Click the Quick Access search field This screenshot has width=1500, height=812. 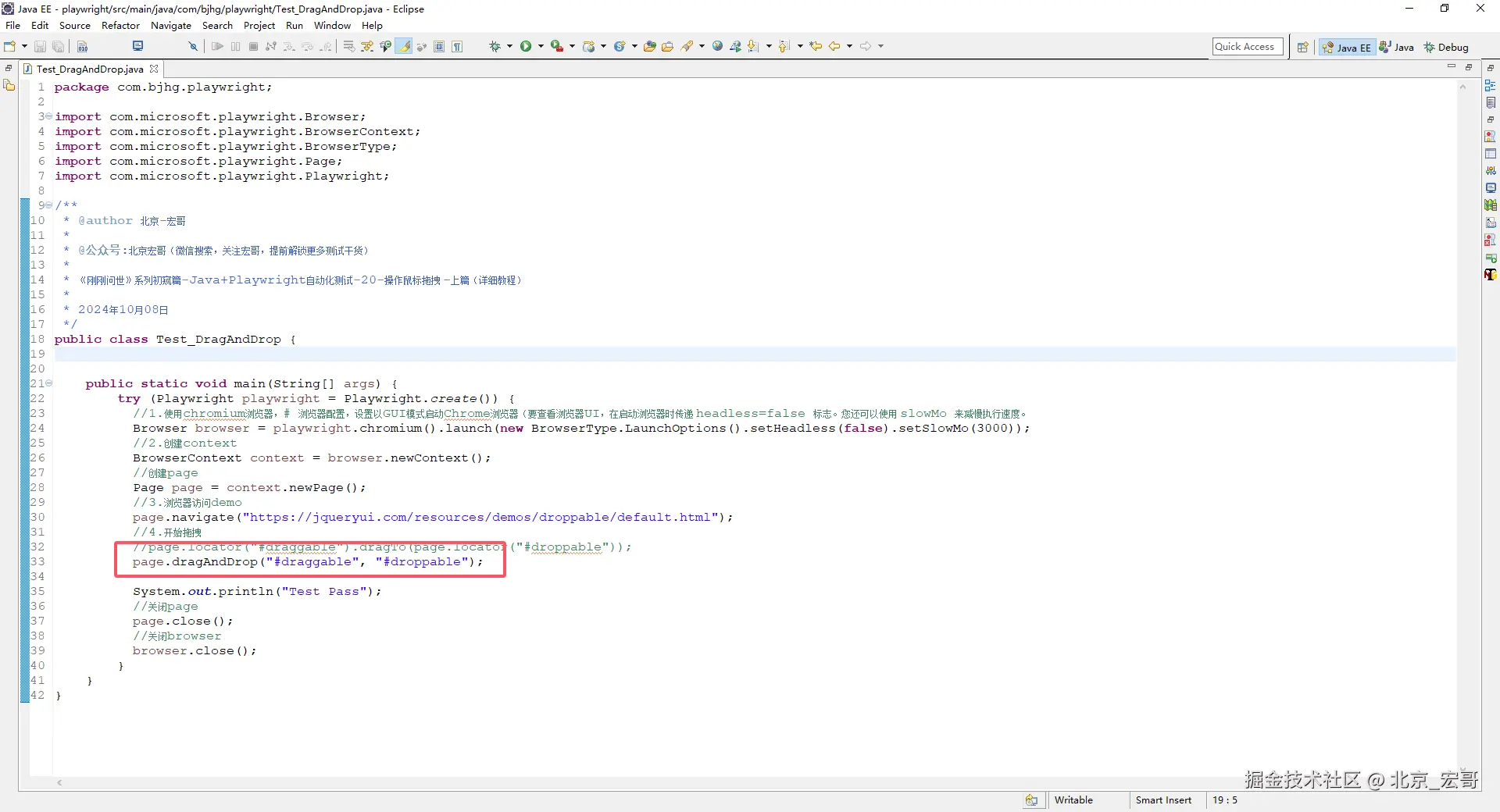coord(1248,47)
